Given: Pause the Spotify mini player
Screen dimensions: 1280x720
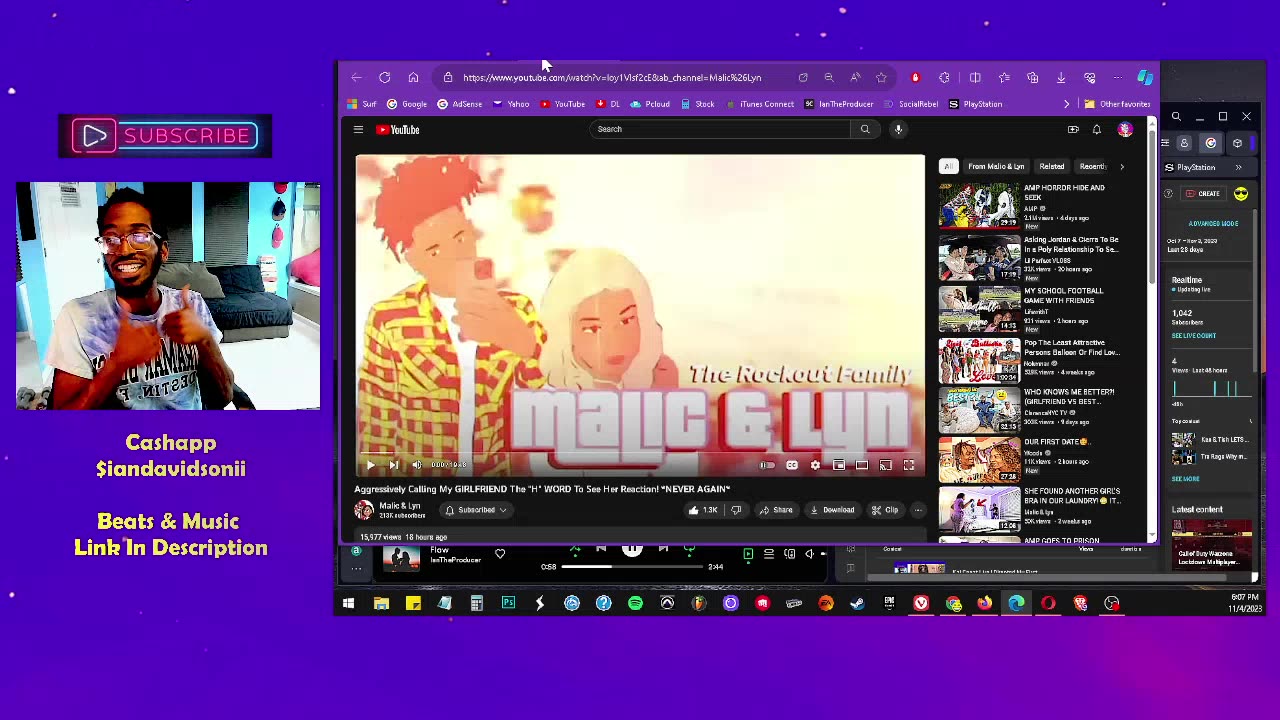Looking at the screenshot, I should pyautogui.click(x=632, y=549).
